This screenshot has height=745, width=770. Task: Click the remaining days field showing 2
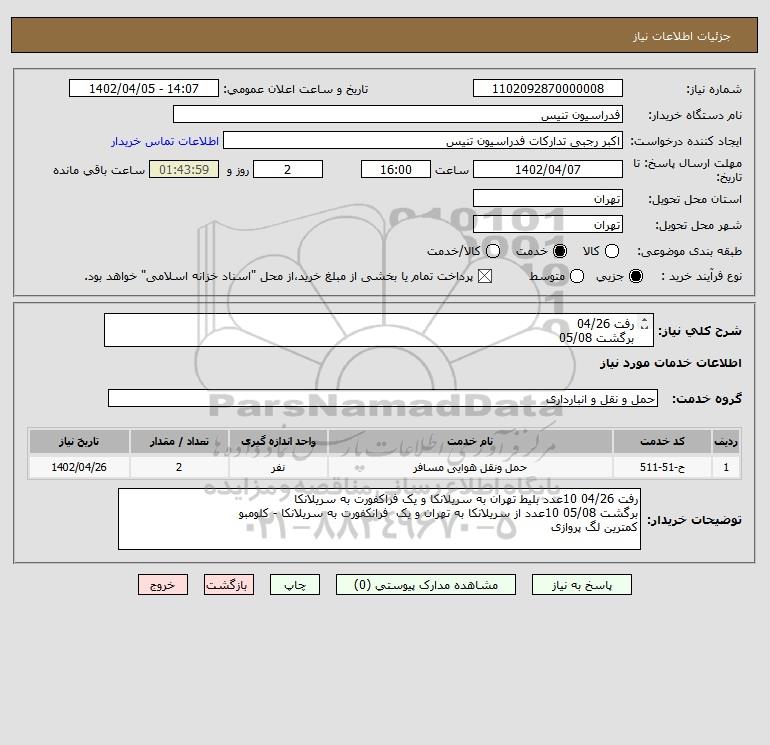(x=288, y=169)
